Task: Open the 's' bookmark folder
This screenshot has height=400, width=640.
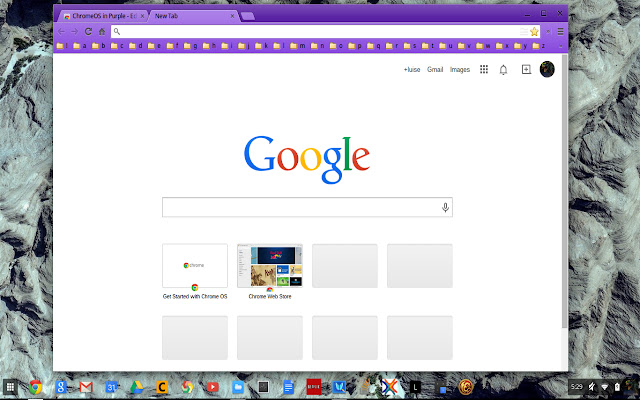Action: coord(411,46)
